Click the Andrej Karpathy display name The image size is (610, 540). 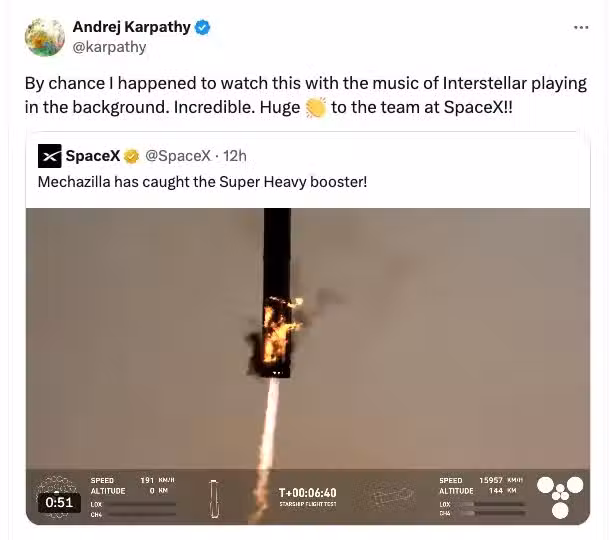coord(131,27)
